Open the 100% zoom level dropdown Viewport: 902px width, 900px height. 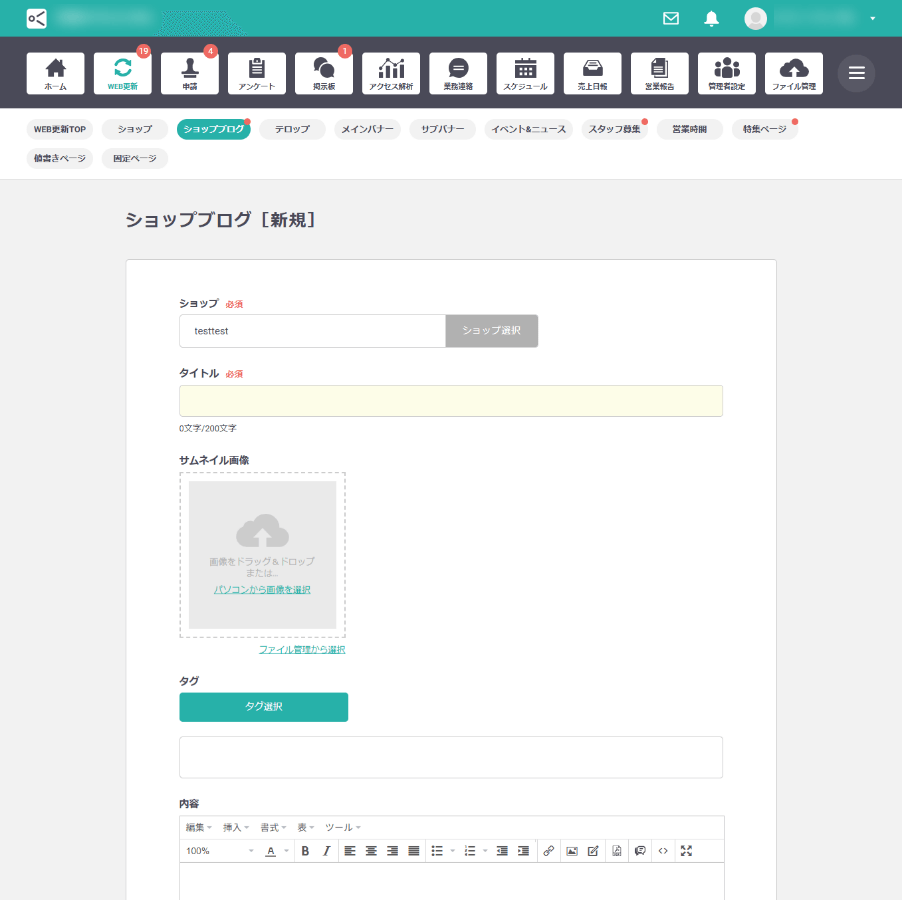coord(218,851)
